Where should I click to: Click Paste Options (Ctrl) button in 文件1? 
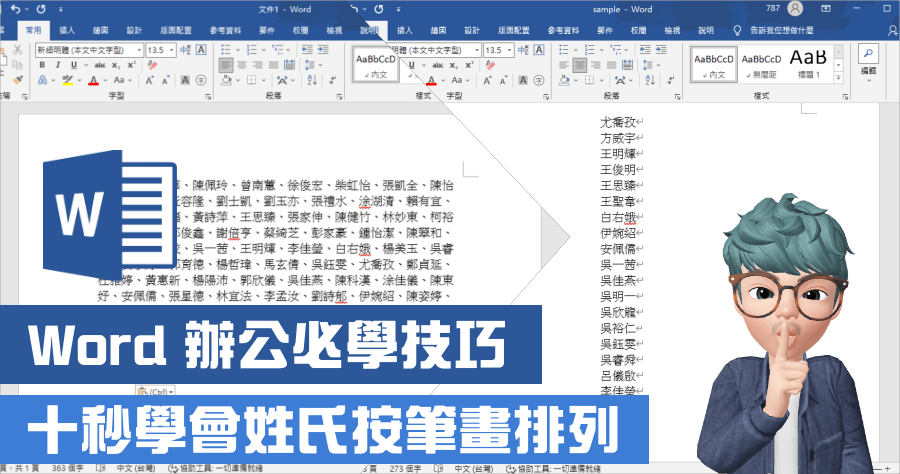pyautogui.click(x=155, y=391)
